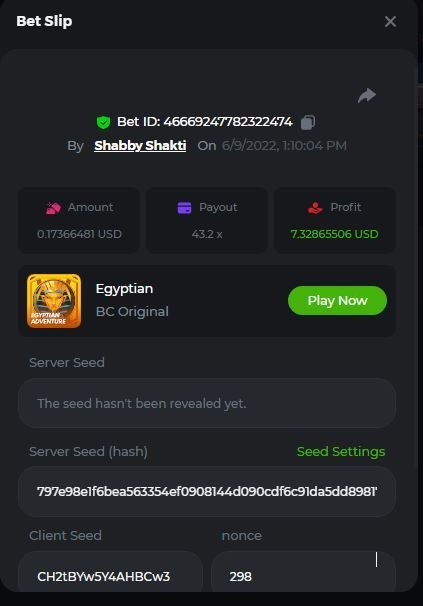
Task: Select the Server Seed hash field
Action: (207, 492)
